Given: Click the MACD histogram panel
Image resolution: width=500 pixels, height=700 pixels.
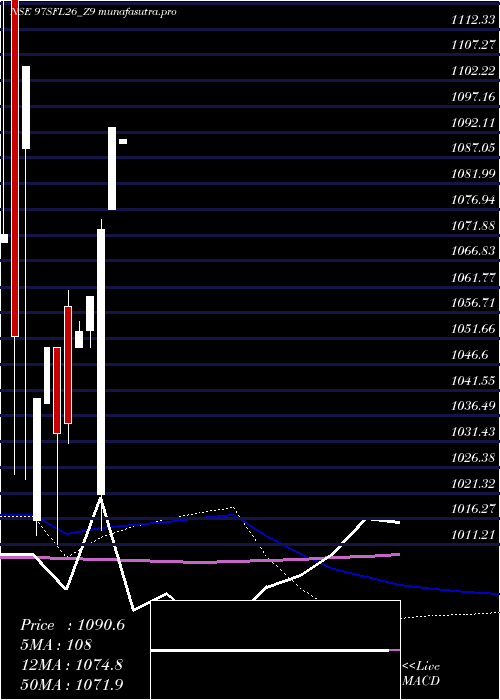Looking at the screenshot, I should coord(275,650).
